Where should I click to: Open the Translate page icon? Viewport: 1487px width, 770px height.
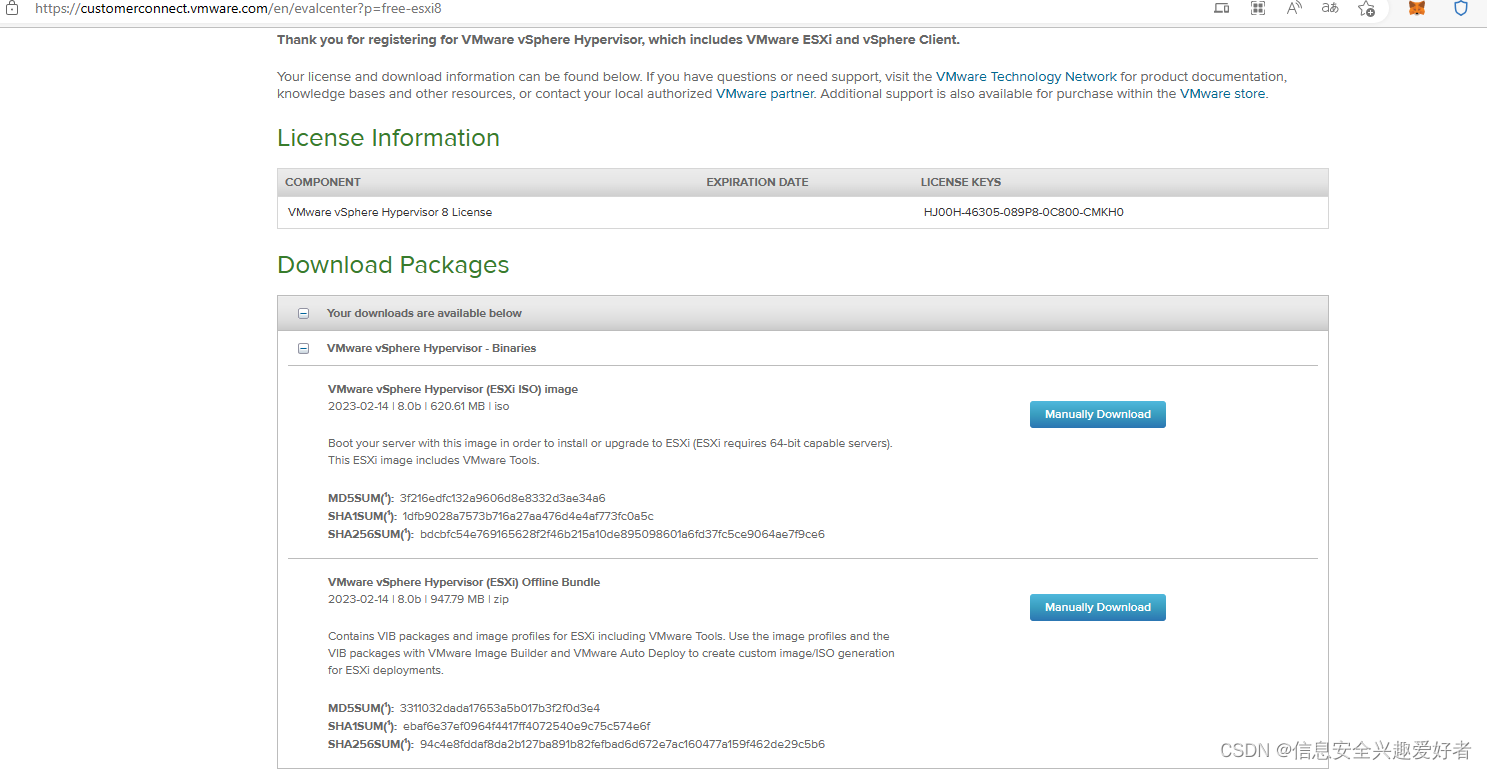coord(1330,8)
